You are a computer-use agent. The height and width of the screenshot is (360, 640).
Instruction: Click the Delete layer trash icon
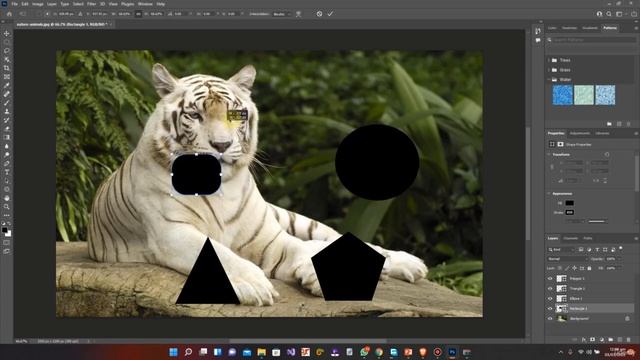pos(629,340)
